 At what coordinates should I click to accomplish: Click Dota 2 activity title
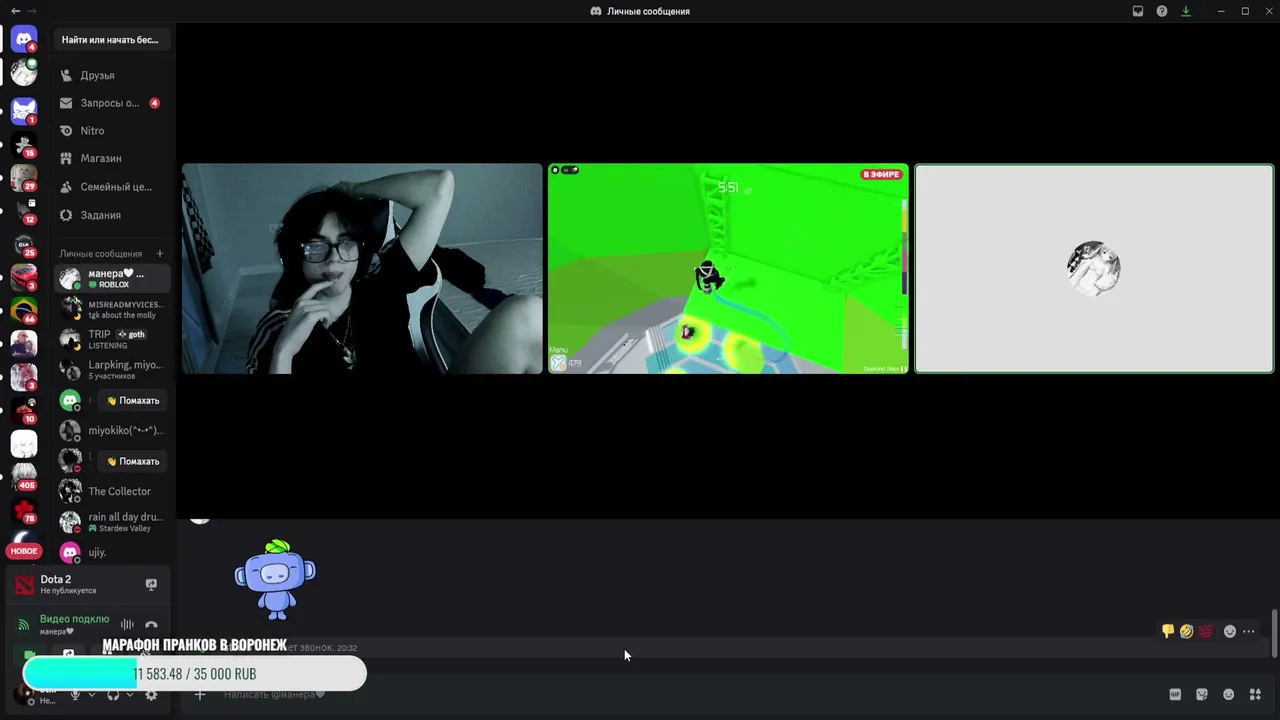pyautogui.click(x=56, y=579)
